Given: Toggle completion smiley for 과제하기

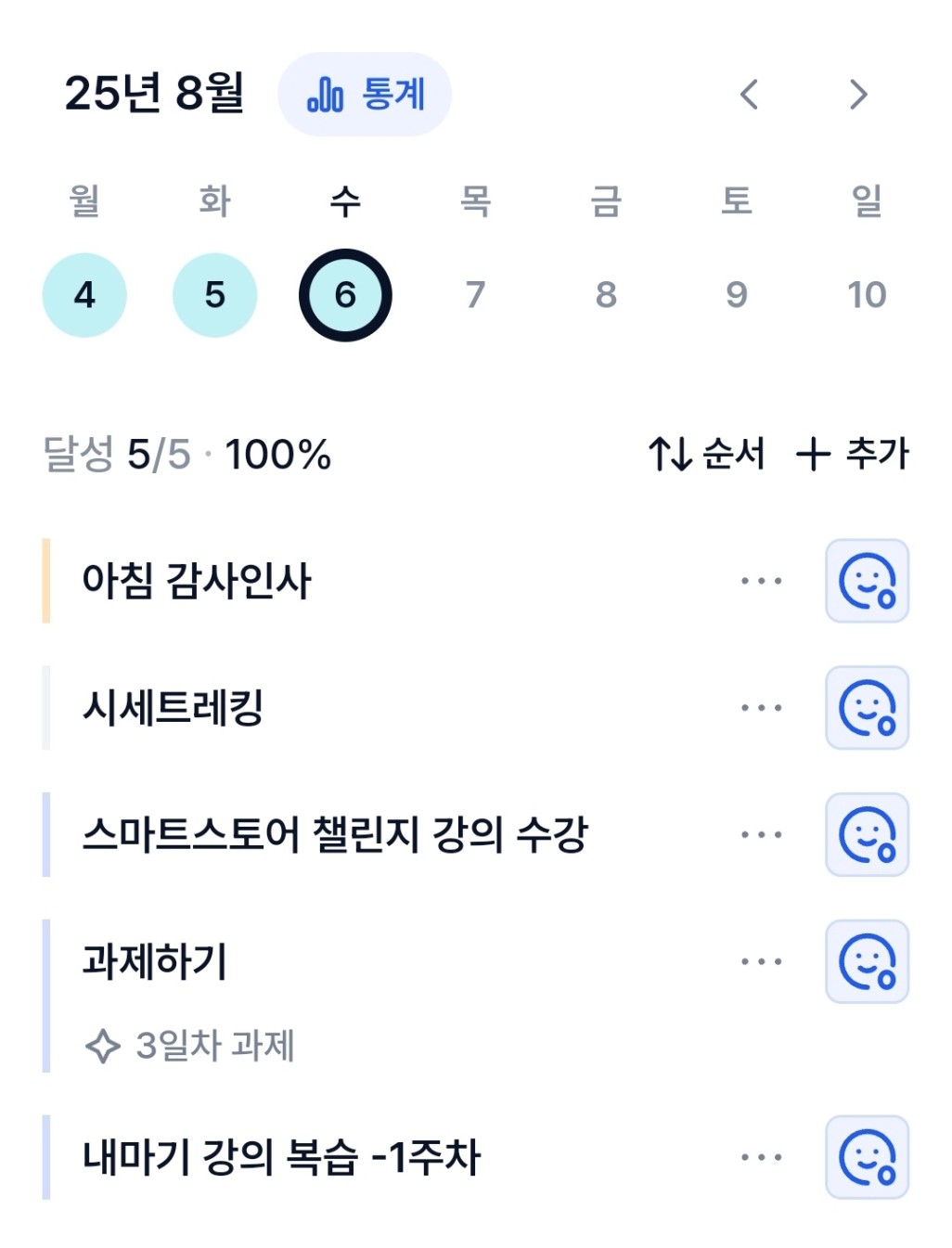Looking at the screenshot, I should pyautogui.click(x=867, y=962).
